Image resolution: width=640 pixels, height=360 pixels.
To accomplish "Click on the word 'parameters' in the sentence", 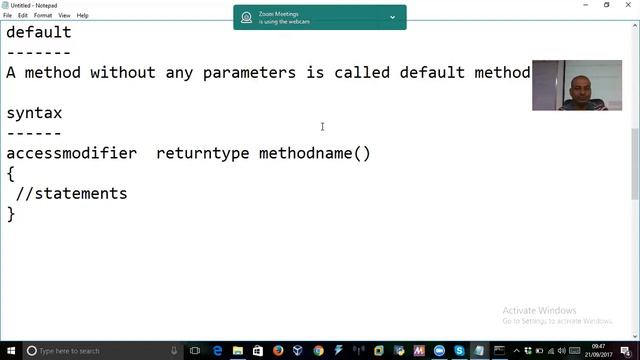I will [x=249, y=73].
